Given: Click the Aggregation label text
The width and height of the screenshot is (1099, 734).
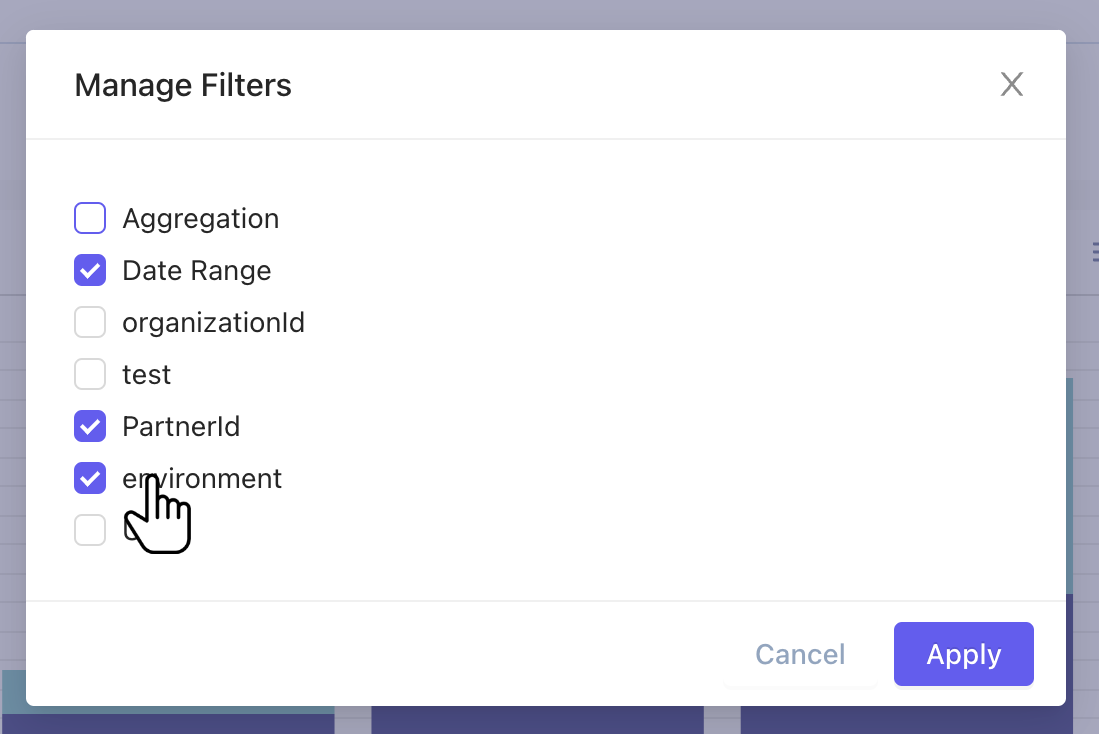Looking at the screenshot, I should (200, 218).
